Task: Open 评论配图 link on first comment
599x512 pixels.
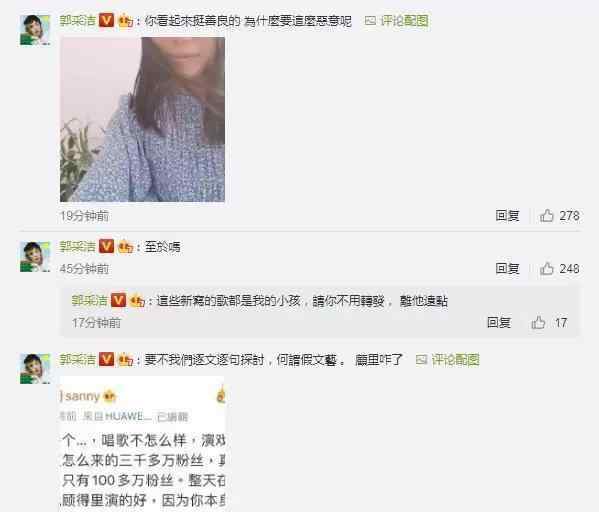Action: point(397,21)
